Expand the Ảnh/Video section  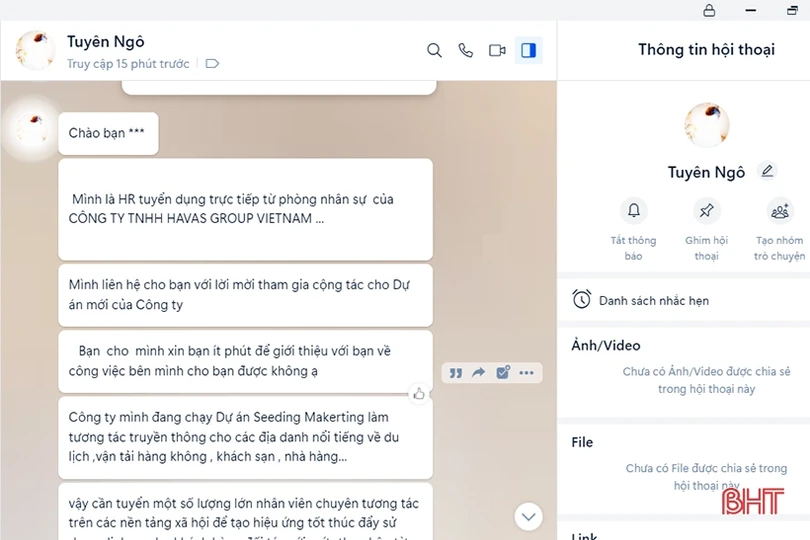[605, 345]
